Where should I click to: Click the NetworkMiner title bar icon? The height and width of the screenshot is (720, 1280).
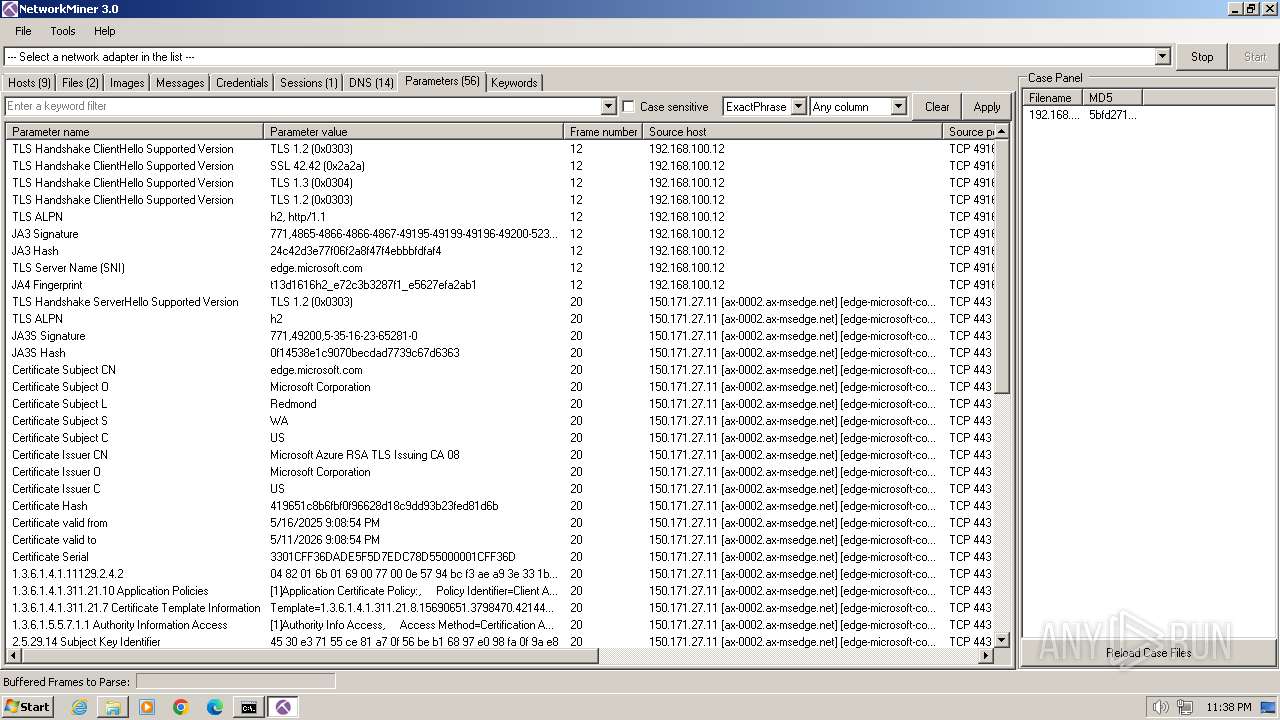[x=9, y=9]
